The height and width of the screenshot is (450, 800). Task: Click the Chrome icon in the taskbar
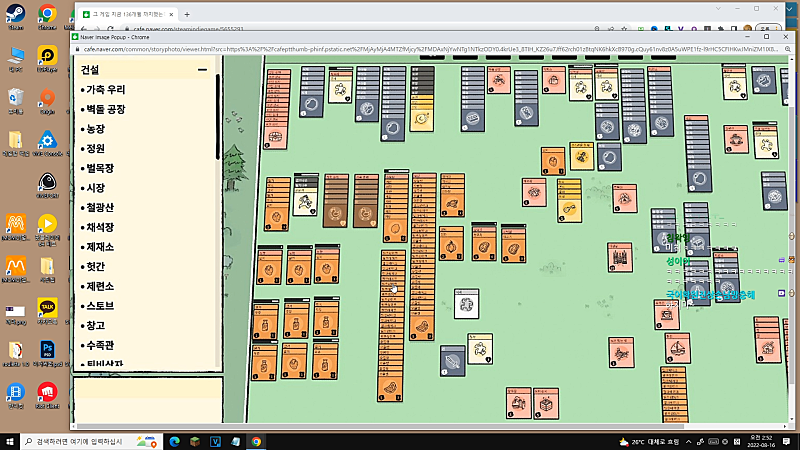[256, 441]
